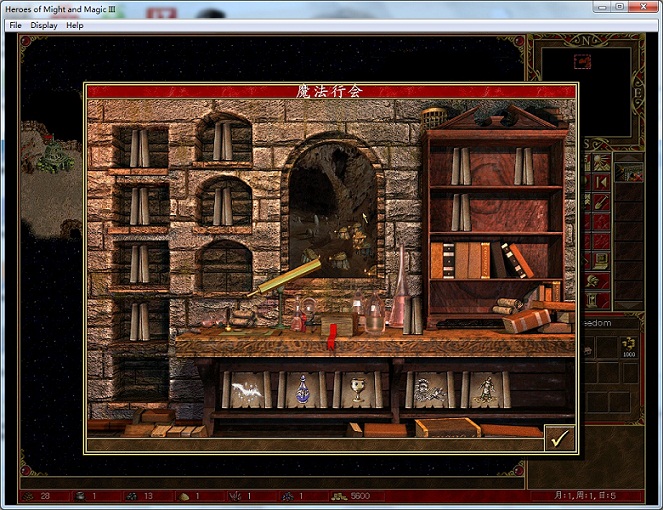663x510 pixels.
Task: Select the white sparkle spell scroll
Action: pos(247,390)
